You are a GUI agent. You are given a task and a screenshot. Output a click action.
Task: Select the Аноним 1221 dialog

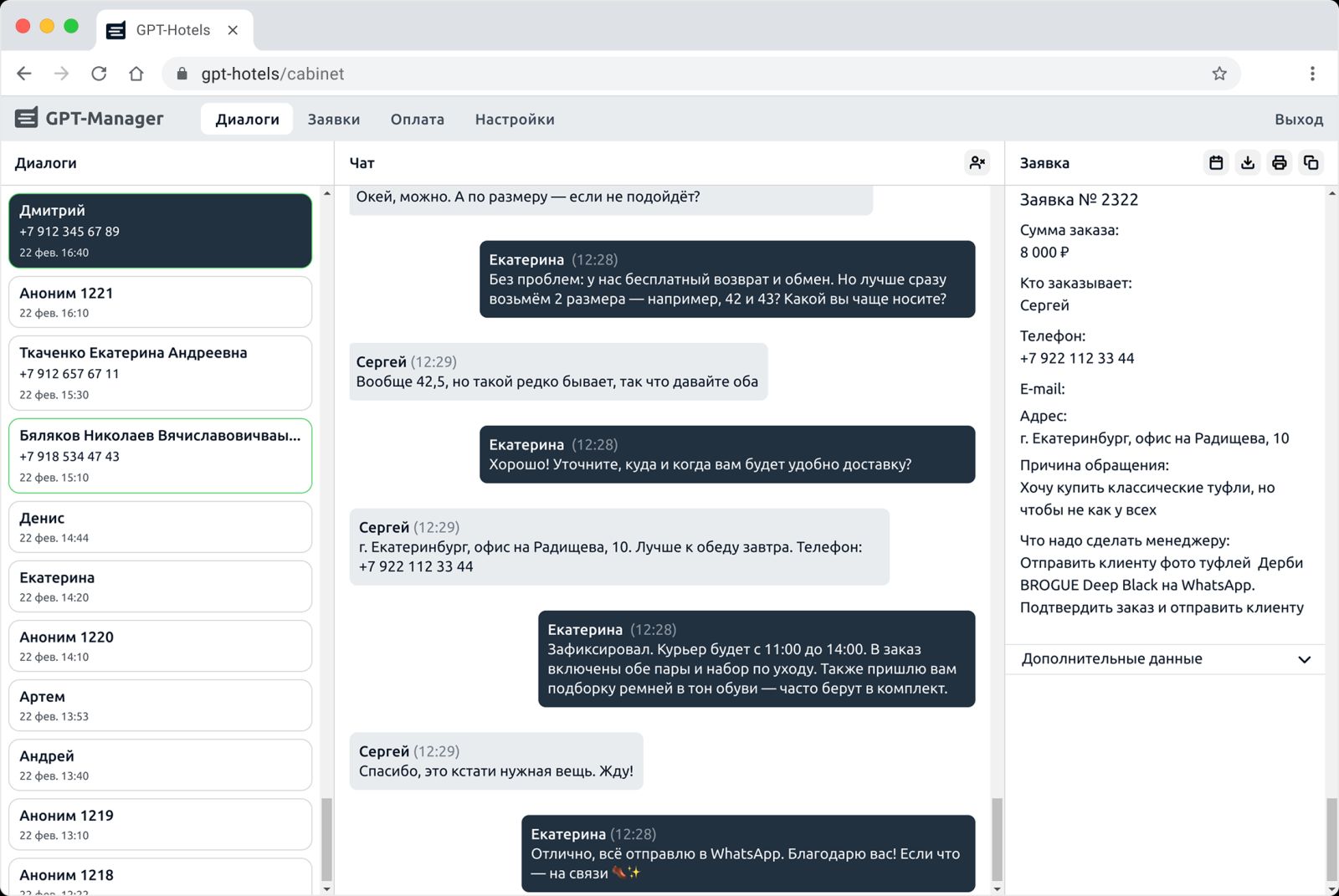160,302
